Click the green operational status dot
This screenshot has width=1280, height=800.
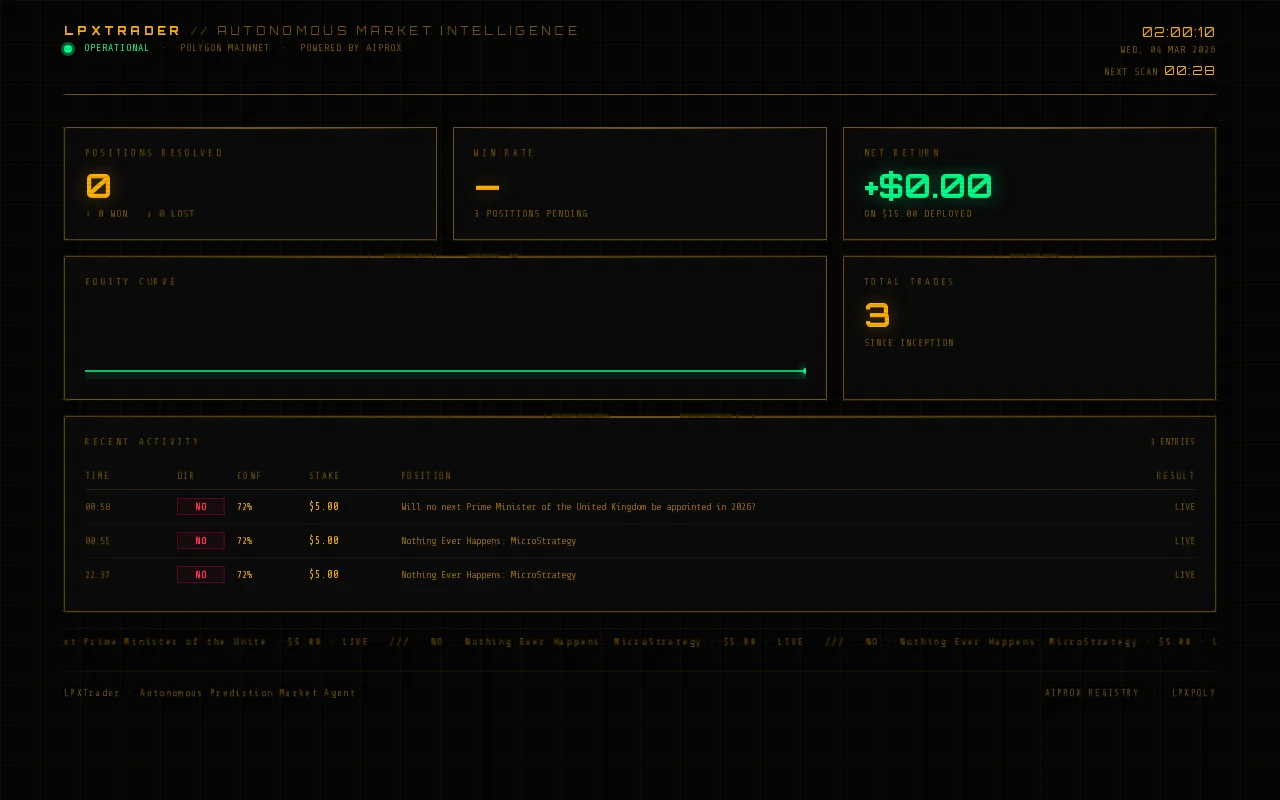click(68, 48)
